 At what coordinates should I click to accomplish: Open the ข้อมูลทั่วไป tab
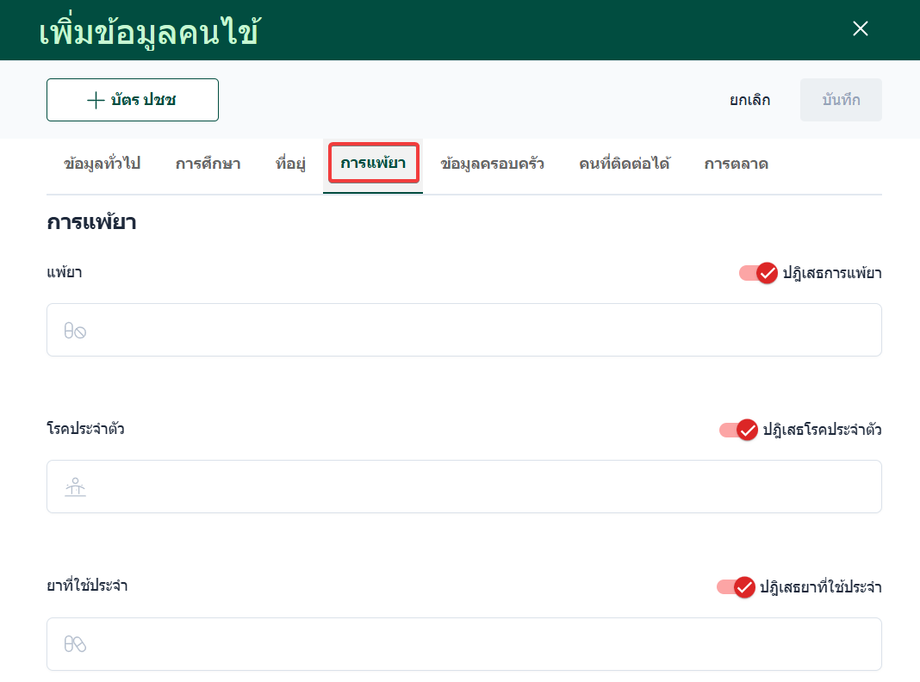pyautogui.click(x=102, y=164)
